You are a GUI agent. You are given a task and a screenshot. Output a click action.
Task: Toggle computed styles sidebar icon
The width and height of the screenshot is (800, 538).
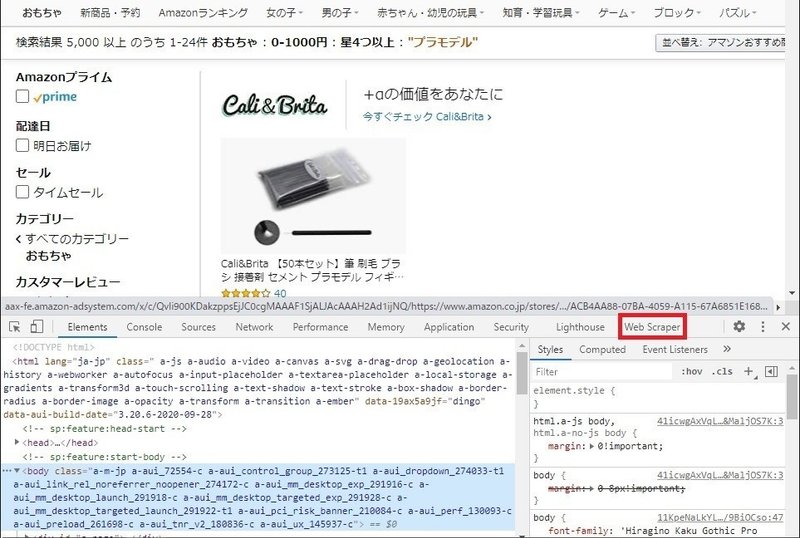click(771, 371)
